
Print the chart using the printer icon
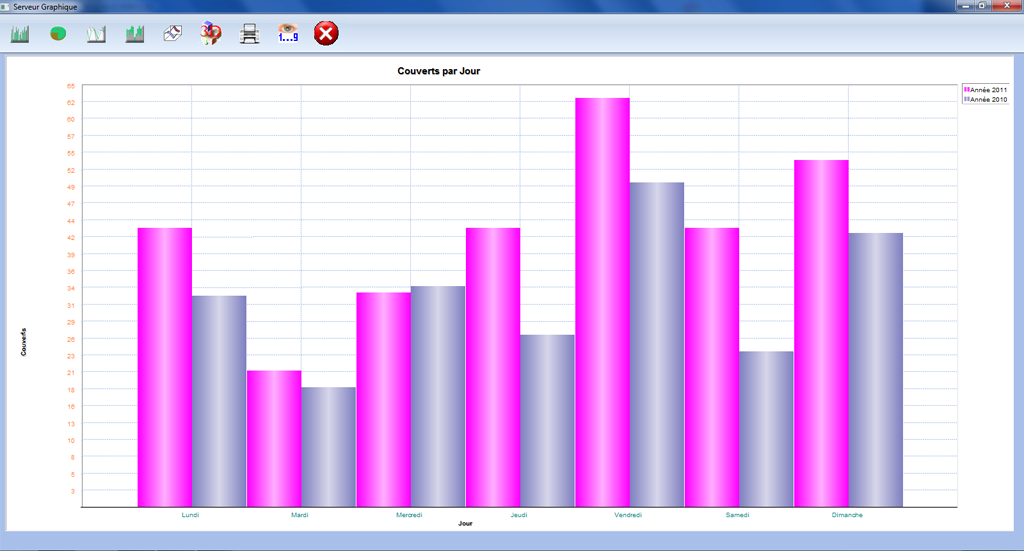(x=250, y=34)
